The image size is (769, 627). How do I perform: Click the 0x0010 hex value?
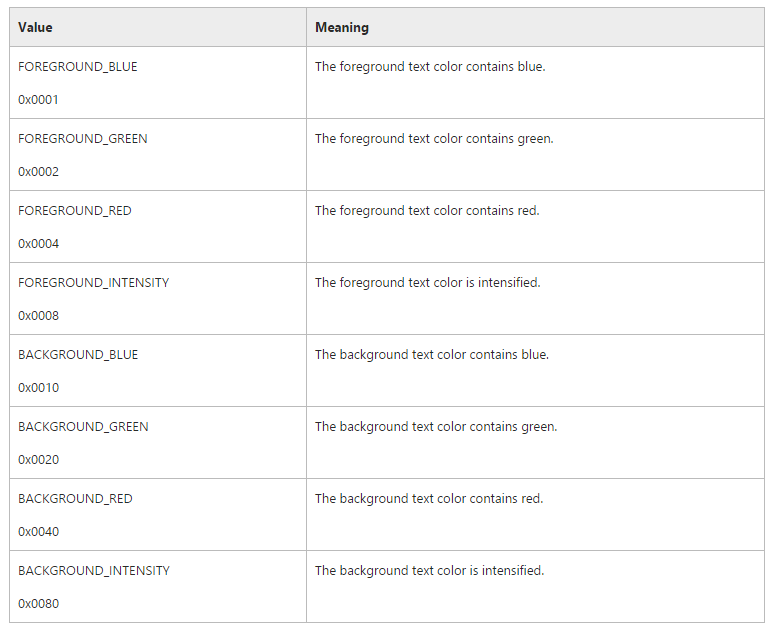38,388
